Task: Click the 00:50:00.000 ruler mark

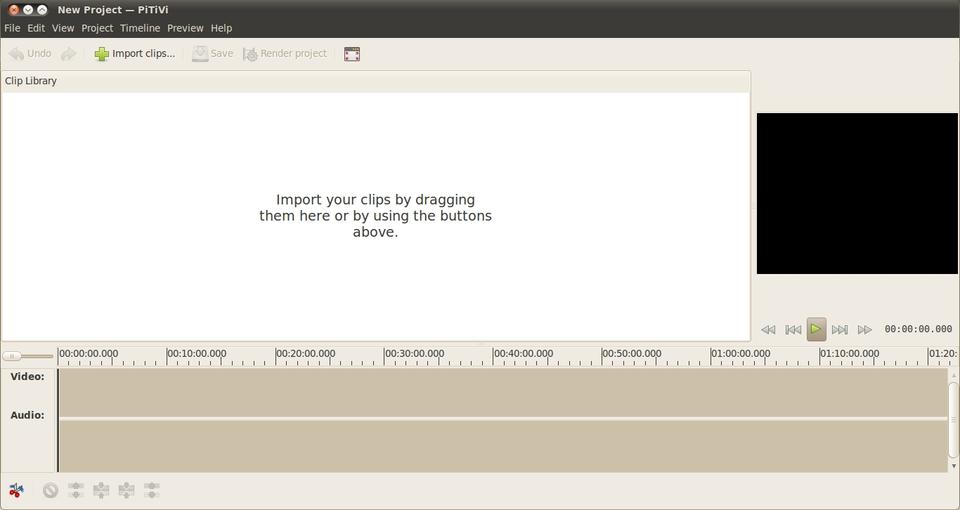Action: click(x=631, y=354)
